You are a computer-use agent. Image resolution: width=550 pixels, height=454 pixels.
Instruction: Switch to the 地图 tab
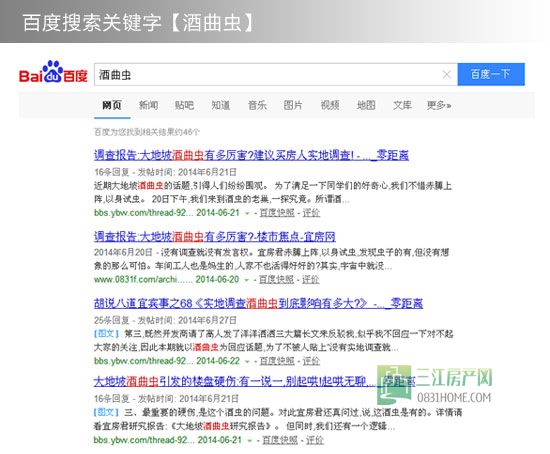point(366,105)
